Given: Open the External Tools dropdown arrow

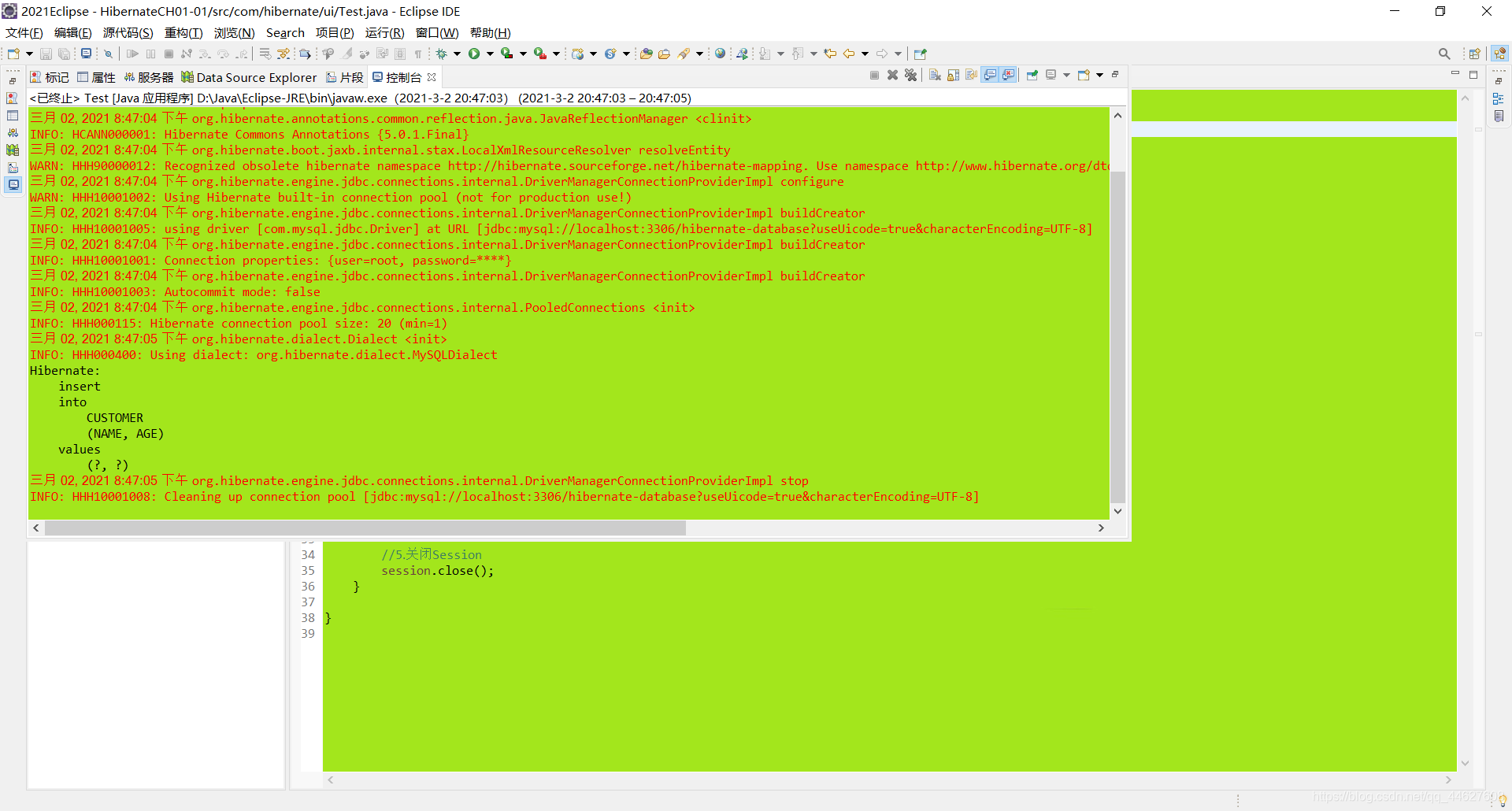Looking at the screenshot, I should point(556,54).
